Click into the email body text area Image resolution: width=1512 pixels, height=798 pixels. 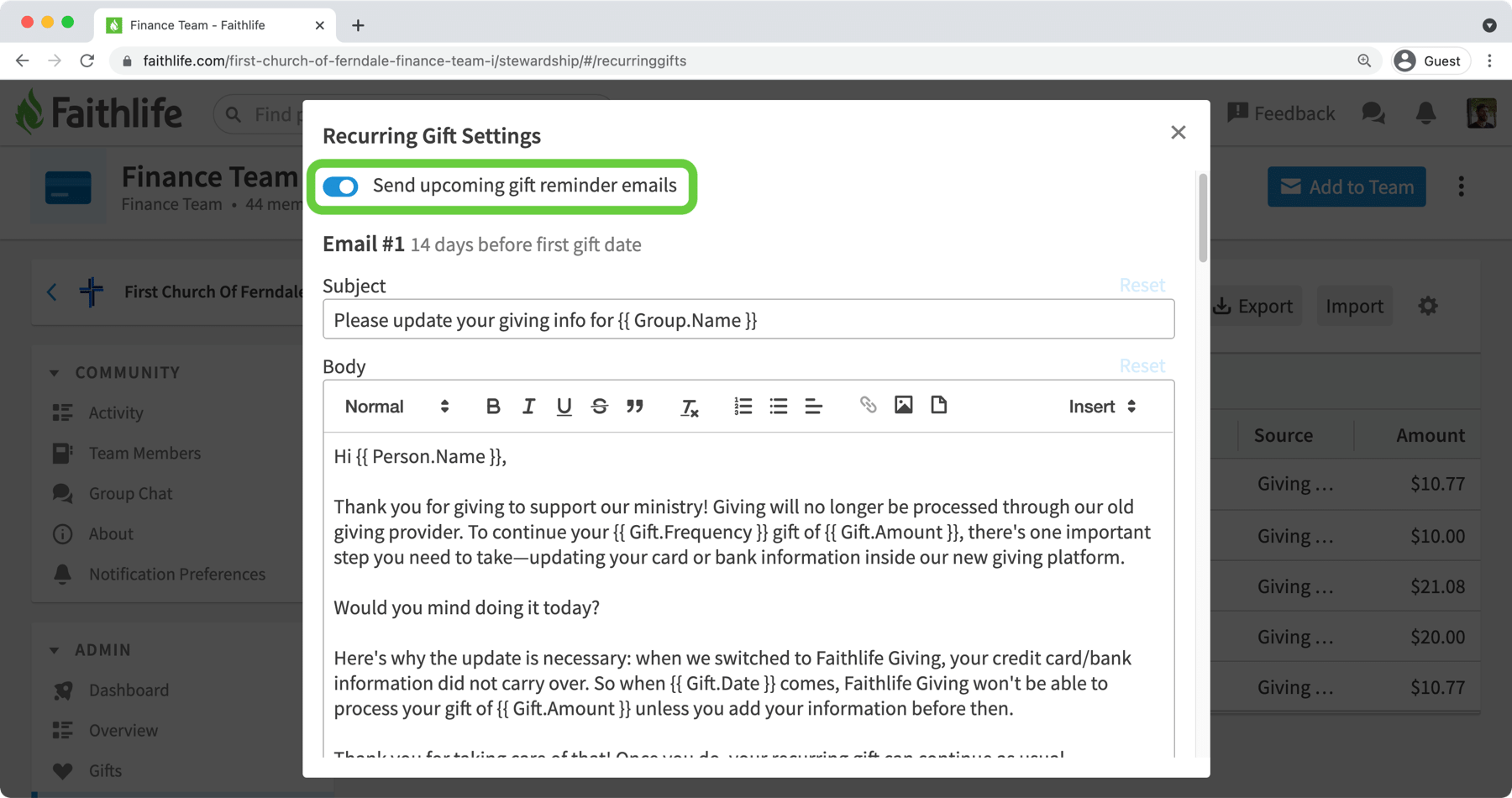pyautogui.click(x=748, y=595)
